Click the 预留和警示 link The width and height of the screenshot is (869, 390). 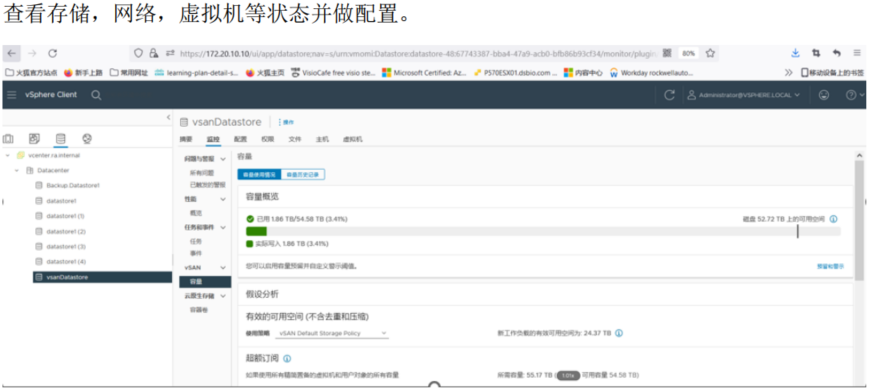click(830, 266)
